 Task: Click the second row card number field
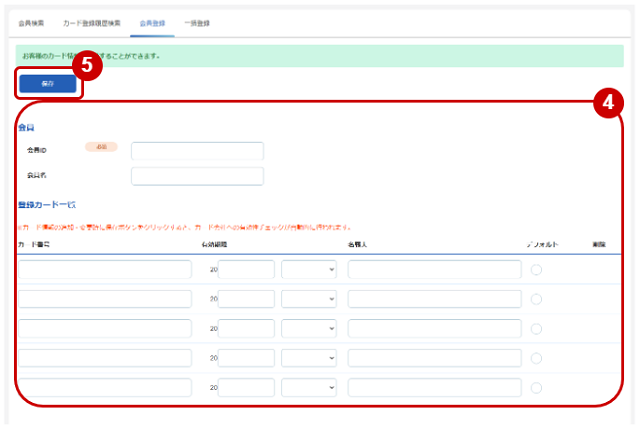(x=105, y=299)
